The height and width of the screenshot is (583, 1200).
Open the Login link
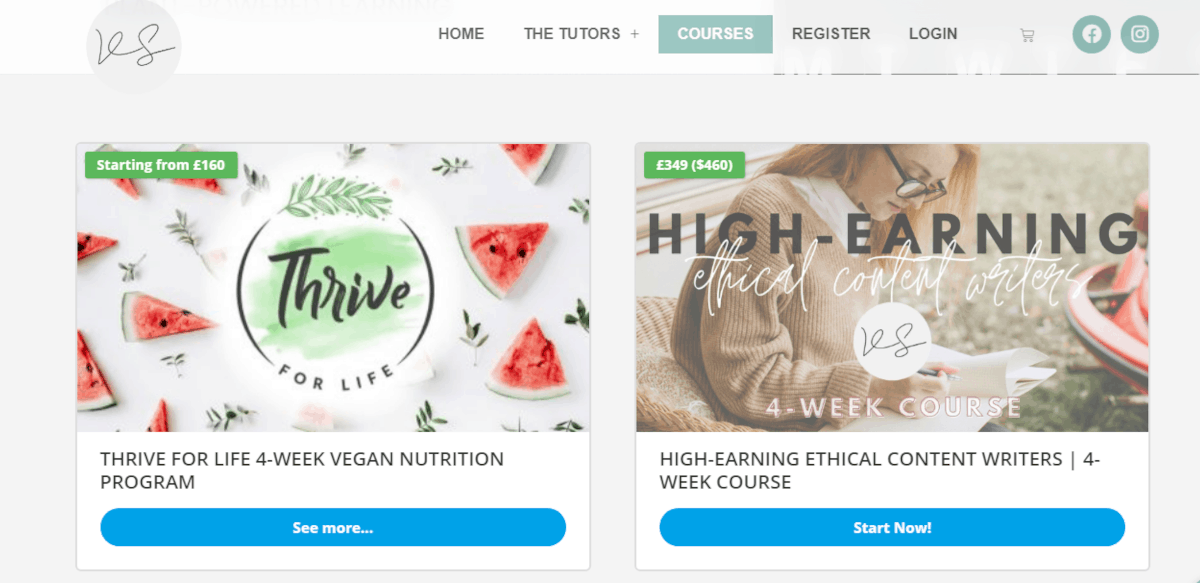pyautogui.click(x=933, y=34)
